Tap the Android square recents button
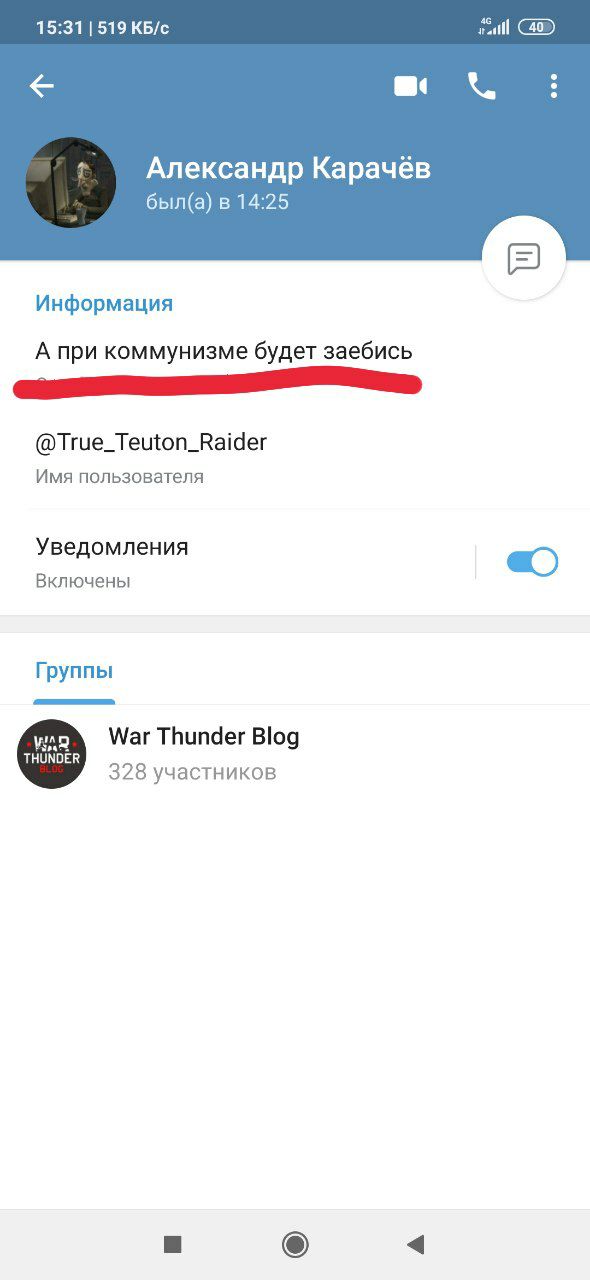This screenshot has height=1280, width=590. (172, 1244)
